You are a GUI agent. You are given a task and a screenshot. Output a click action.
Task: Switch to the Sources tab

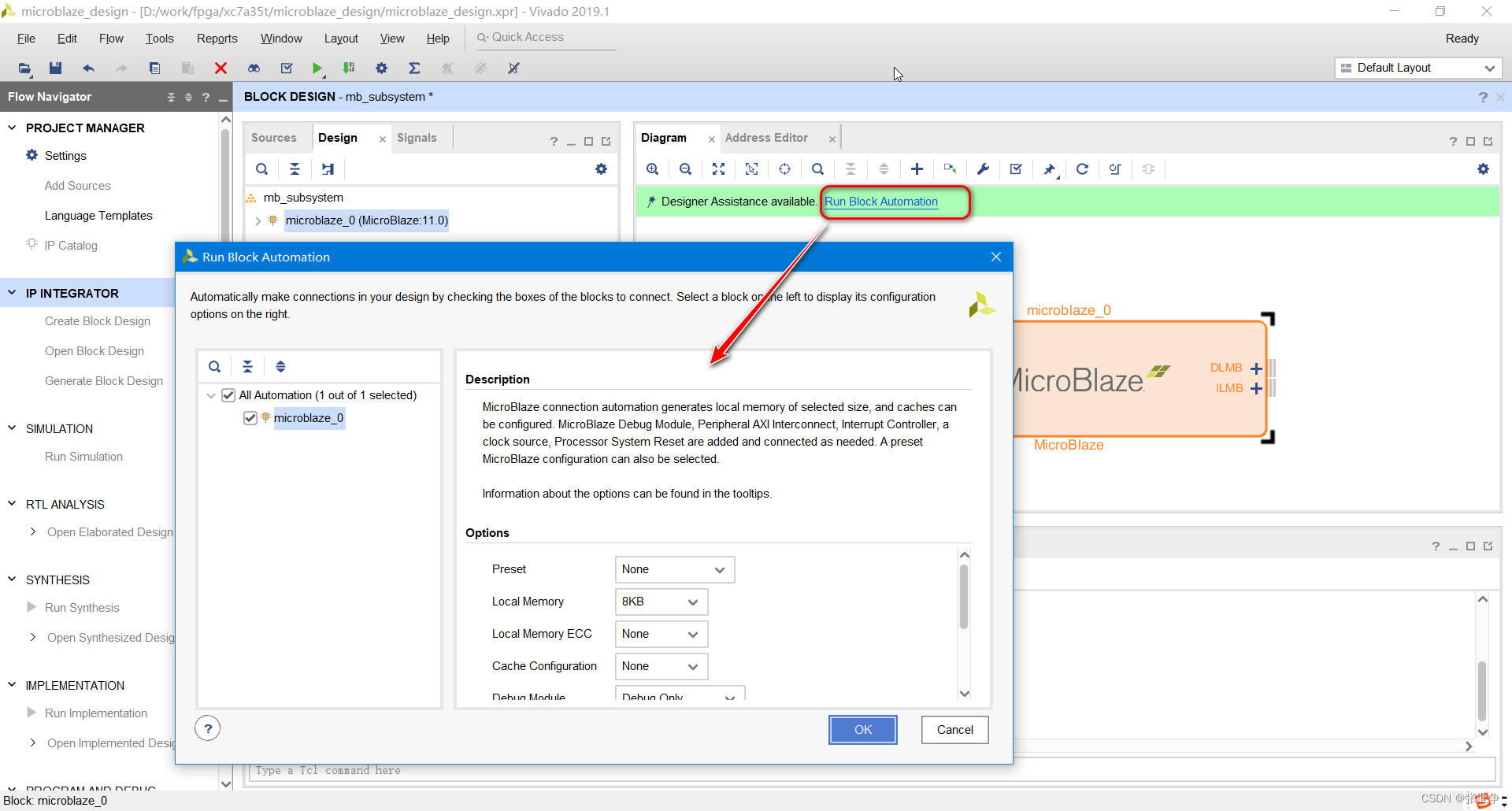[x=274, y=138]
